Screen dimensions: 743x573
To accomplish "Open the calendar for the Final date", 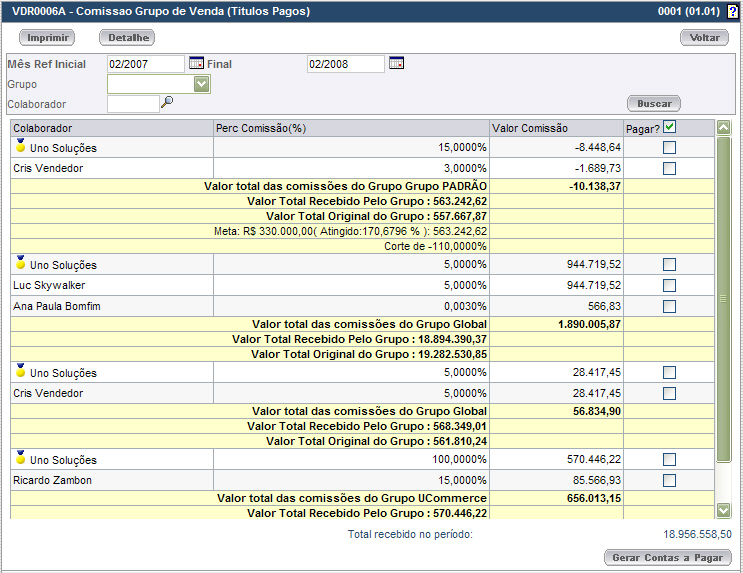I will [x=397, y=64].
